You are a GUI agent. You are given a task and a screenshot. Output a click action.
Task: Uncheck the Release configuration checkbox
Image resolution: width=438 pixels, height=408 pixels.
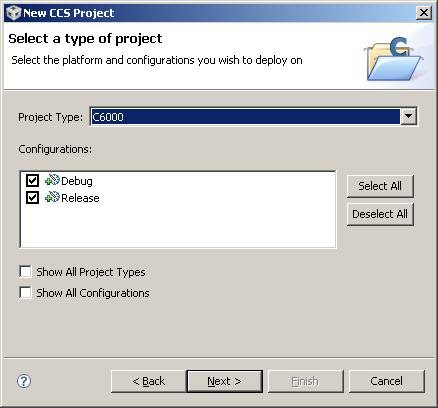[x=32, y=198]
